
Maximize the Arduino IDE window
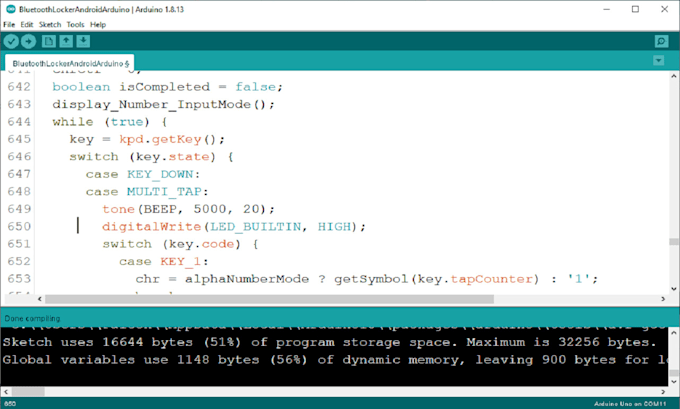[635, 9]
